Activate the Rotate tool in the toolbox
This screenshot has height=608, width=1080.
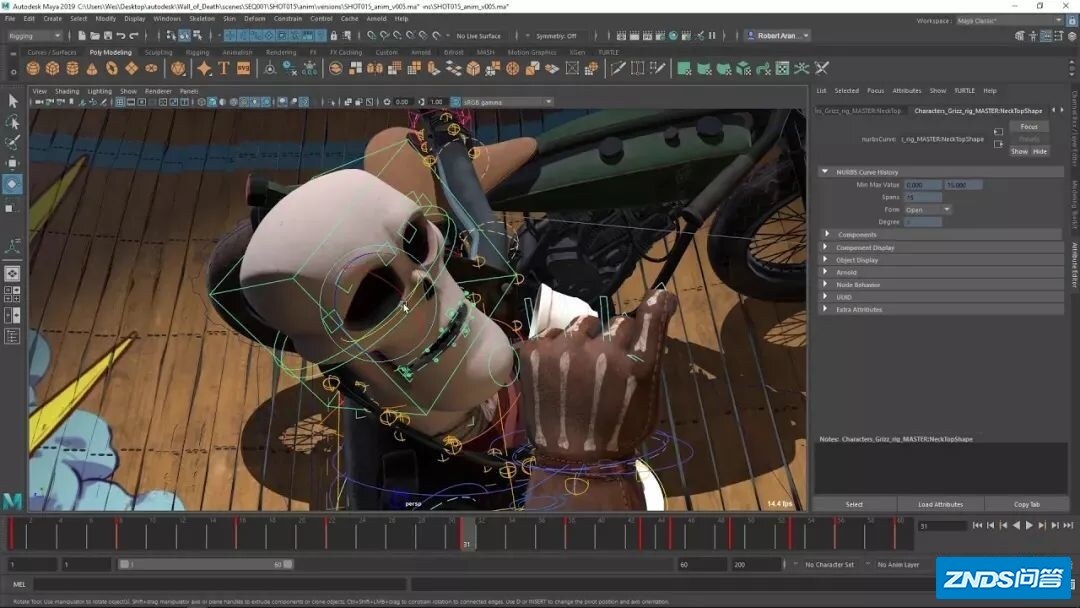tap(12, 184)
